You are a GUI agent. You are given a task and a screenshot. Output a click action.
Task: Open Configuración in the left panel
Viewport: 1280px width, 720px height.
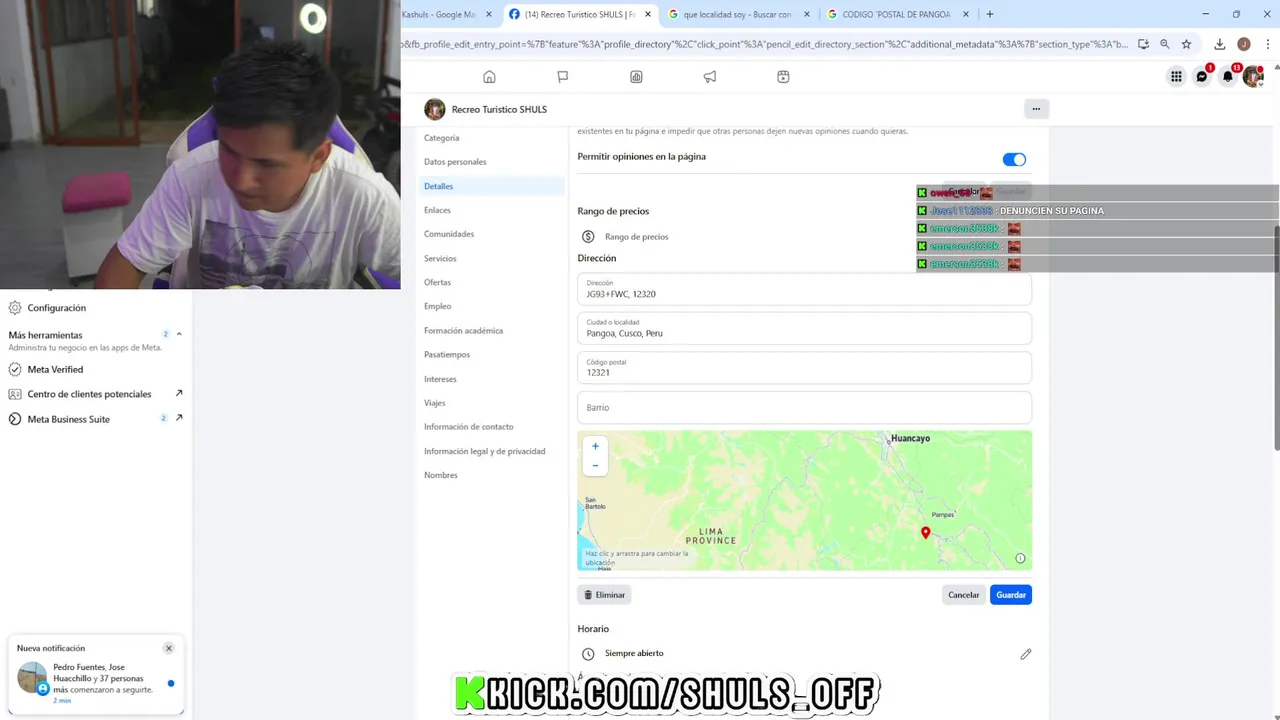(x=56, y=308)
